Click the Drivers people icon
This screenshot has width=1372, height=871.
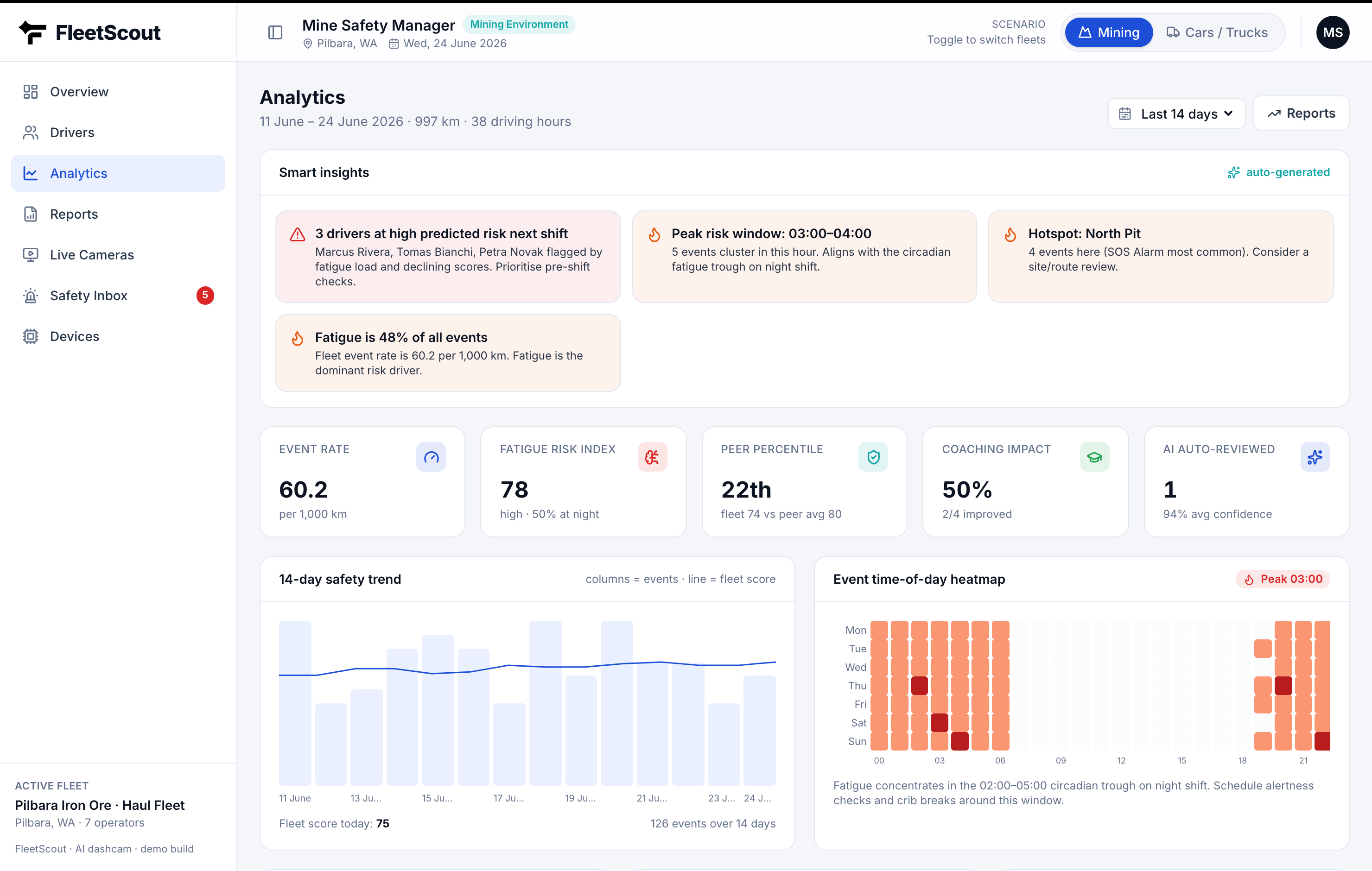(x=31, y=132)
